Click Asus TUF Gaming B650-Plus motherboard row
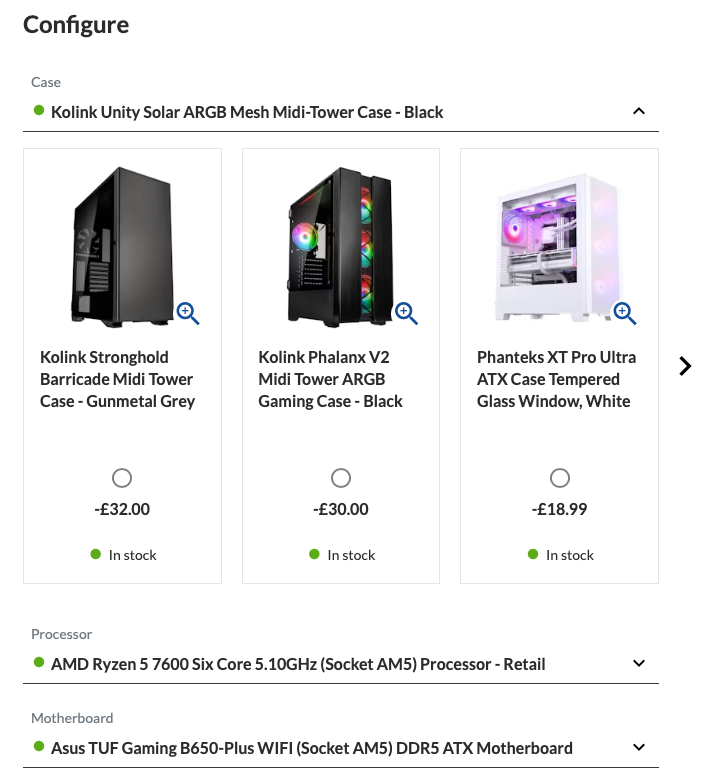 pyautogui.click(x=341, y=748)
